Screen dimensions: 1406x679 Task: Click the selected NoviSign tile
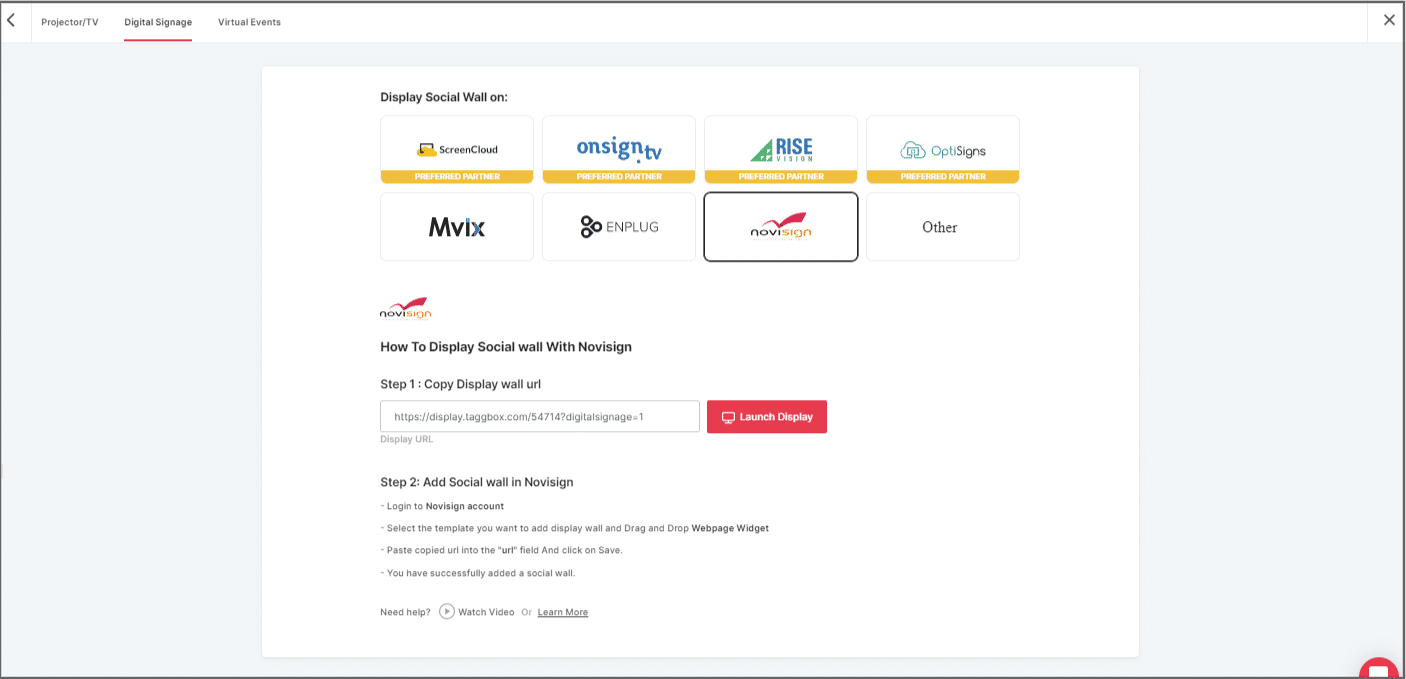(781, 227)
